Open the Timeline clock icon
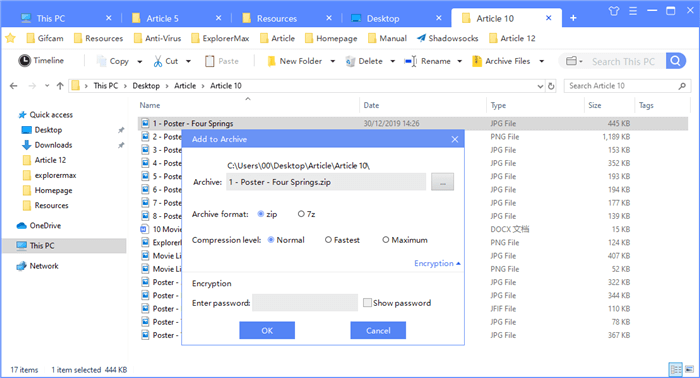Screen dimensions: 700x378 point(25,61)
